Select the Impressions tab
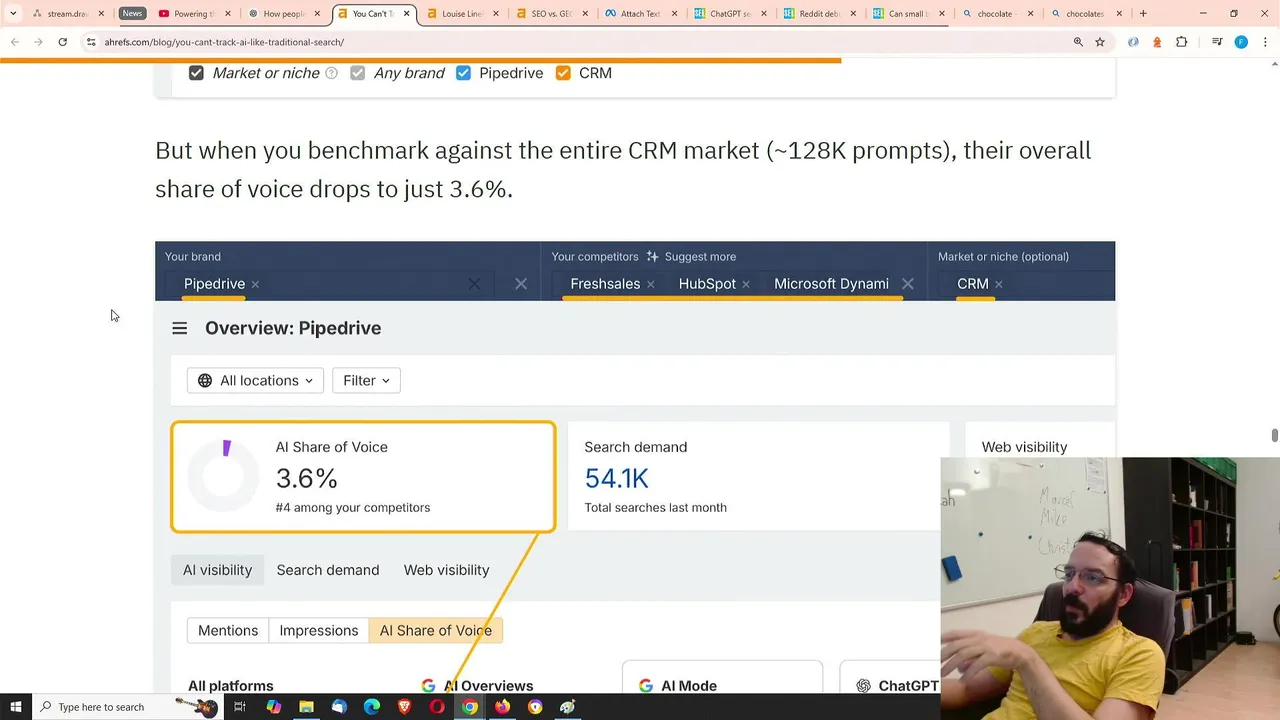 coord(319,630)
